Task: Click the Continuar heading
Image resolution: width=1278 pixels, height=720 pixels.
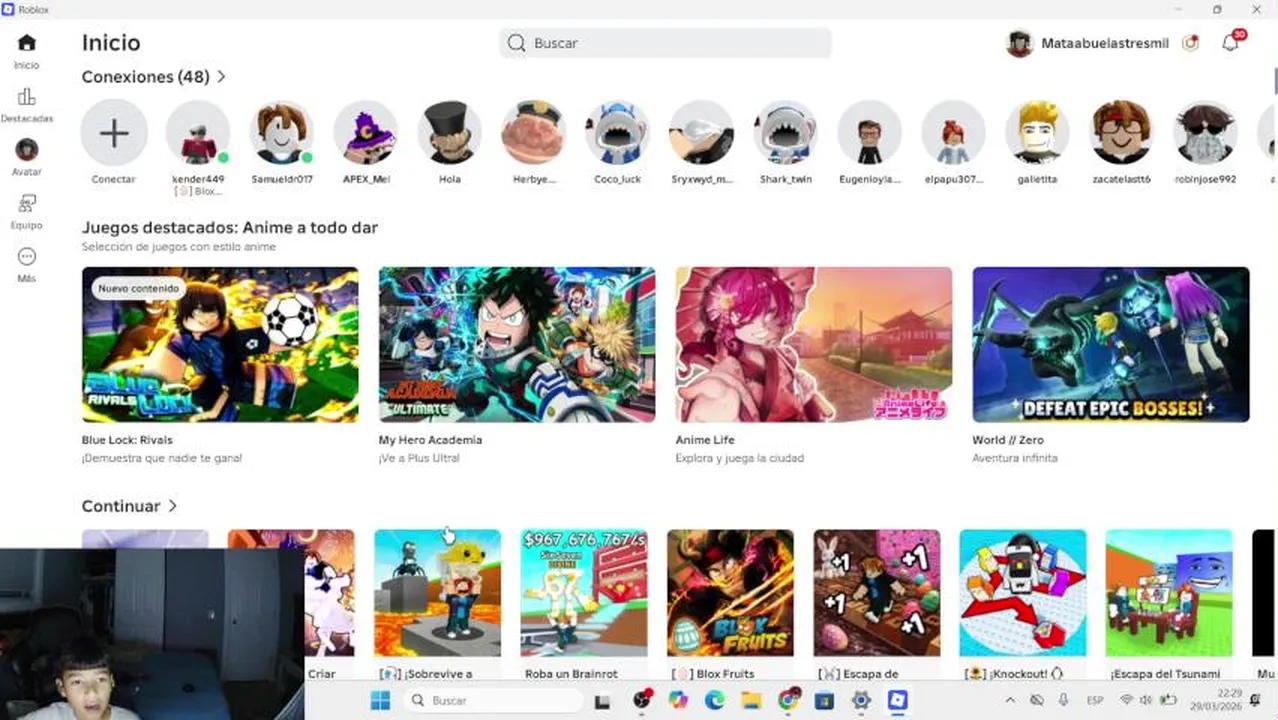Action: click(121, 506)
